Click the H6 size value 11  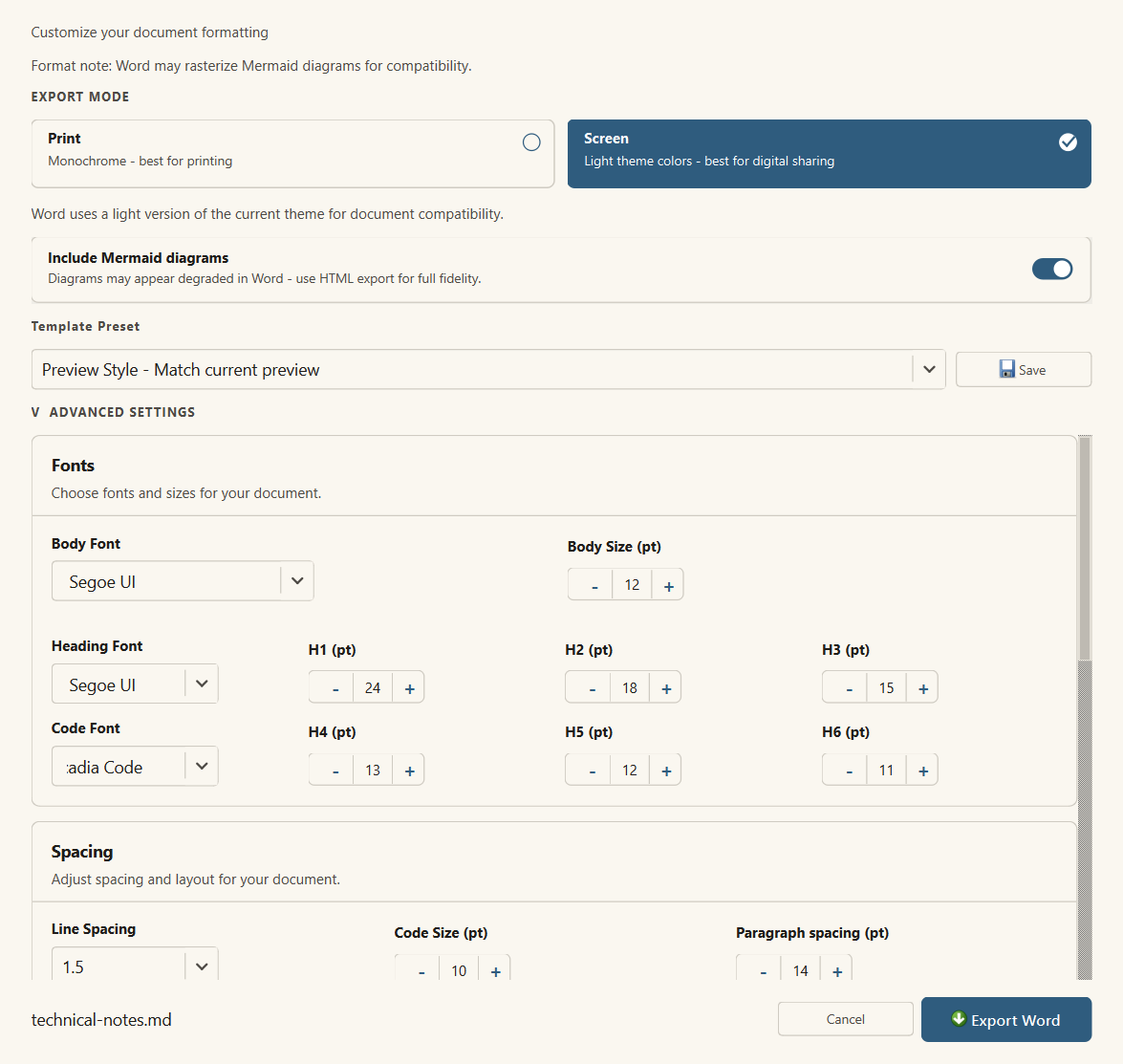[x=886, y=771]
